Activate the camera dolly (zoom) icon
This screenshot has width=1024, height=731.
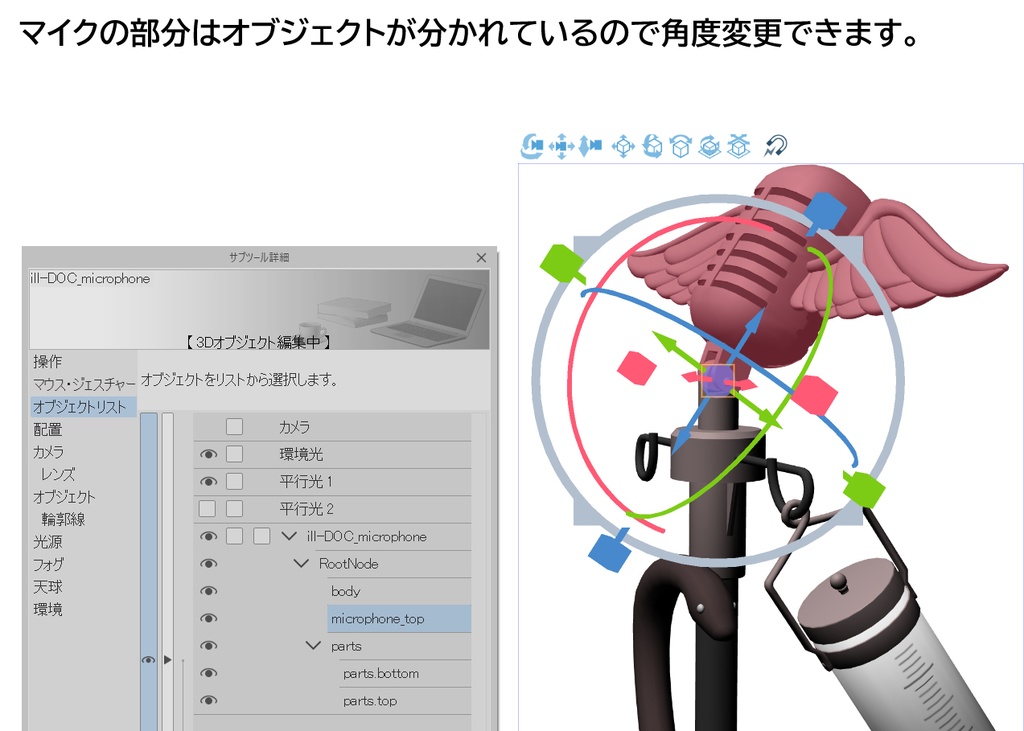(x=591, y=145)
